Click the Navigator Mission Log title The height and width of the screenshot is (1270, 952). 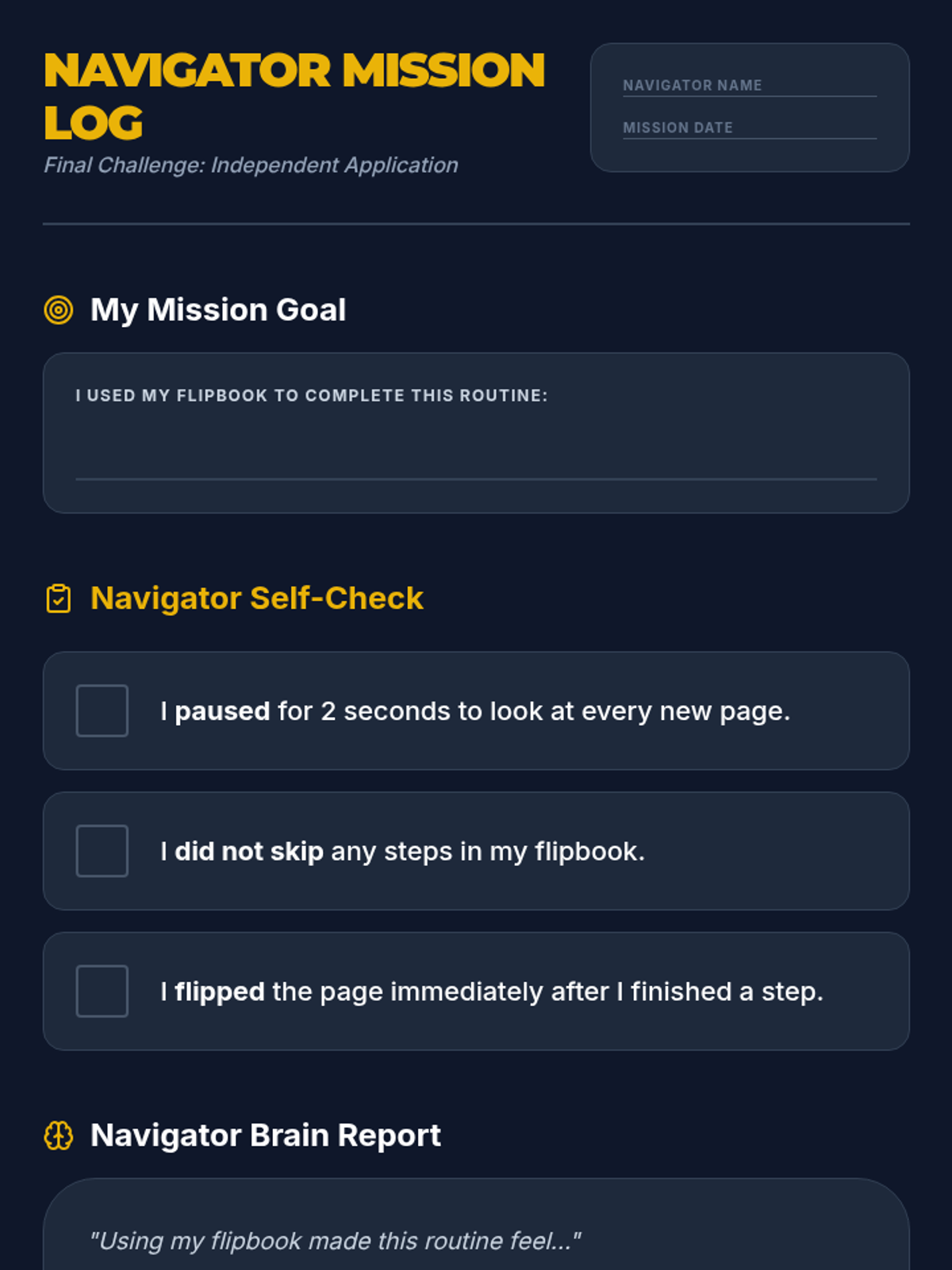pyautogui.click(x=294, y=95)
